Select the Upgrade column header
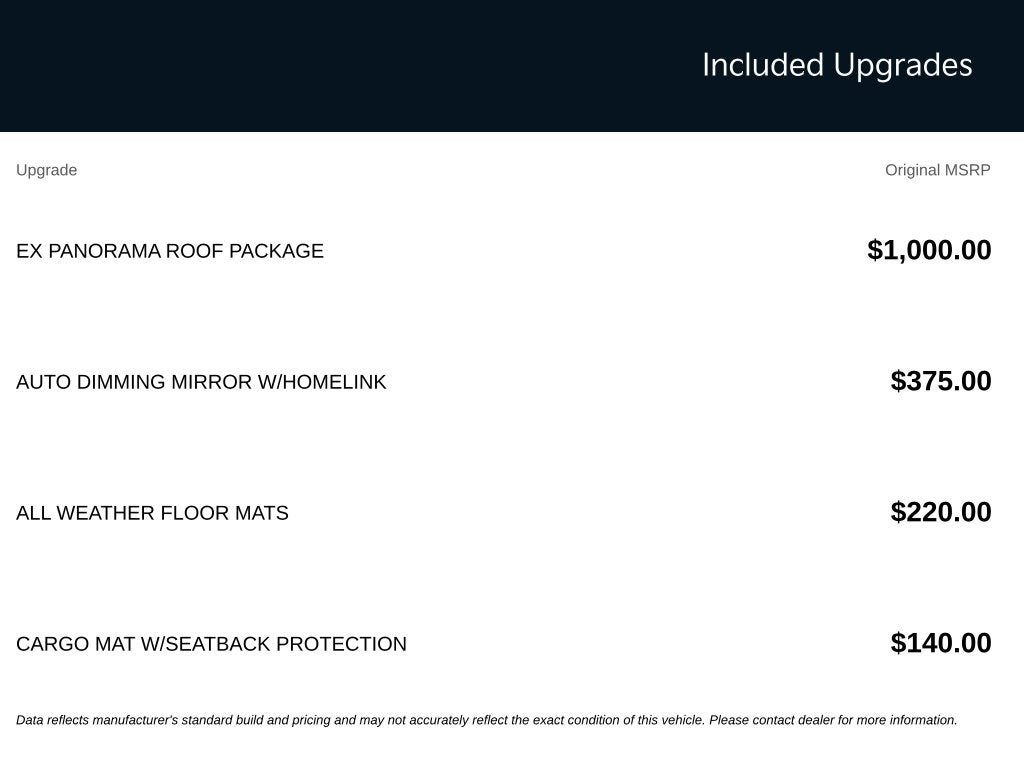The image size is (1024, 768). (46, 170)
